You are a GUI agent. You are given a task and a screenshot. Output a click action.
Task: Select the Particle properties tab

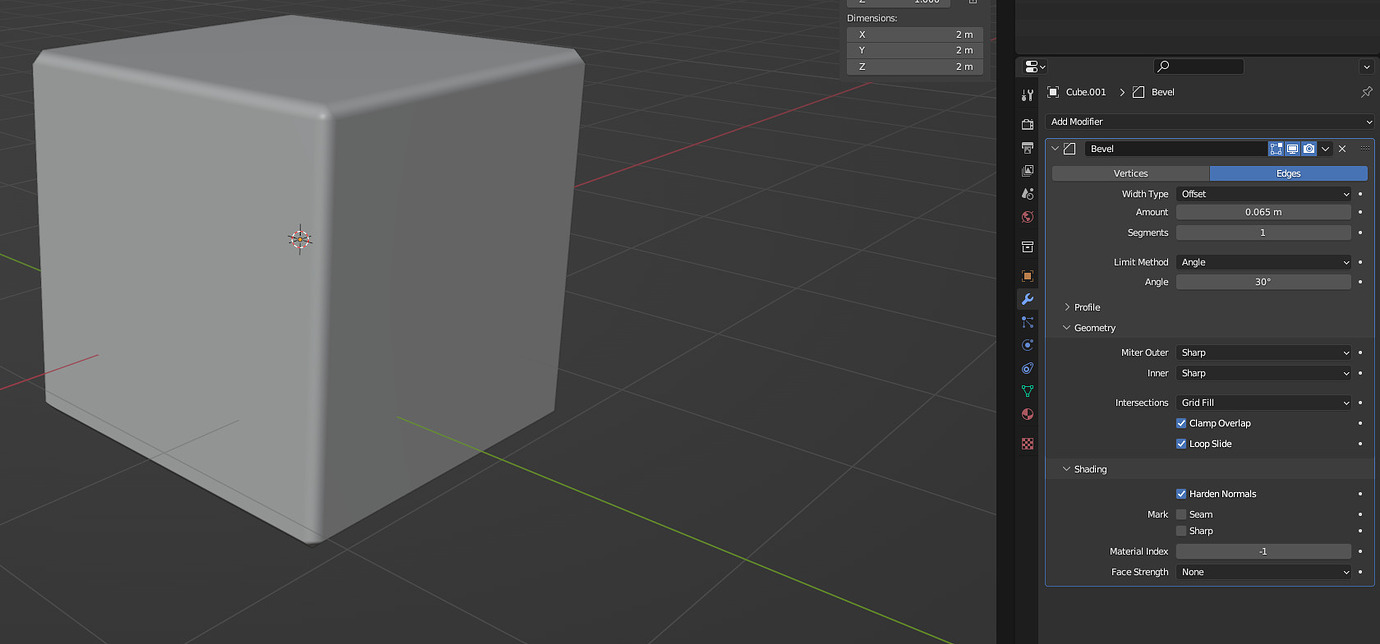point(1027,321)
